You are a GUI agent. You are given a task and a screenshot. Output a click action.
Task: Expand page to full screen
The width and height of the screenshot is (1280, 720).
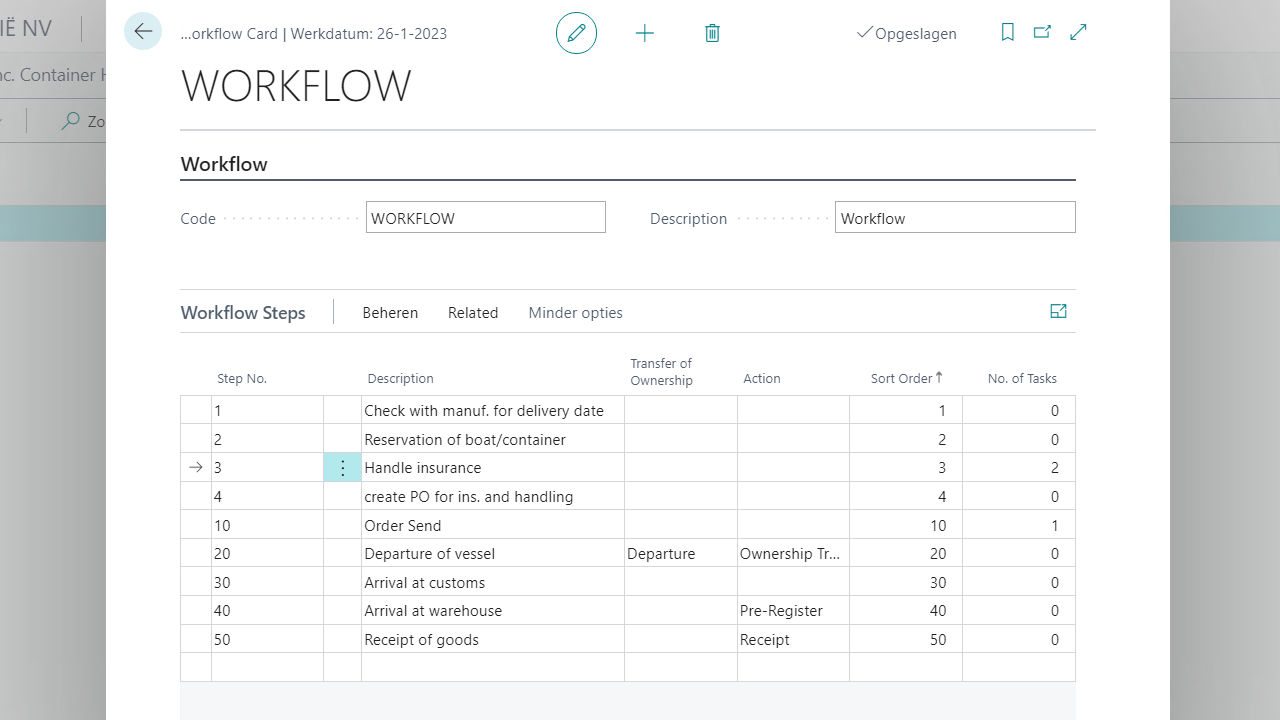click(x=1078, y=32)
